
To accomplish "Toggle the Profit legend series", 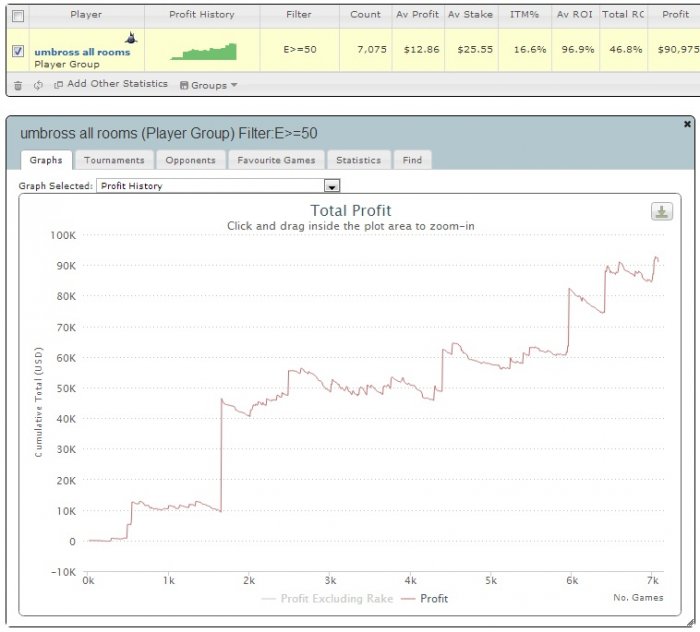I will [425, 599].
